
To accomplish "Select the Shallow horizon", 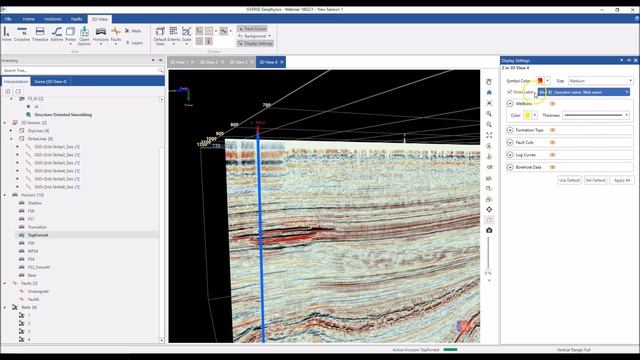I will 35,203.
